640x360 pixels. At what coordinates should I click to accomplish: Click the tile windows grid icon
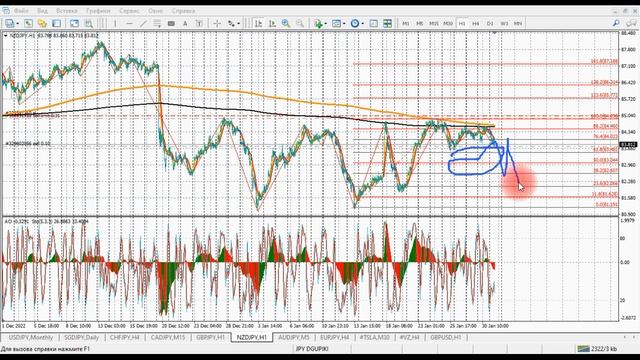point(387,24)
